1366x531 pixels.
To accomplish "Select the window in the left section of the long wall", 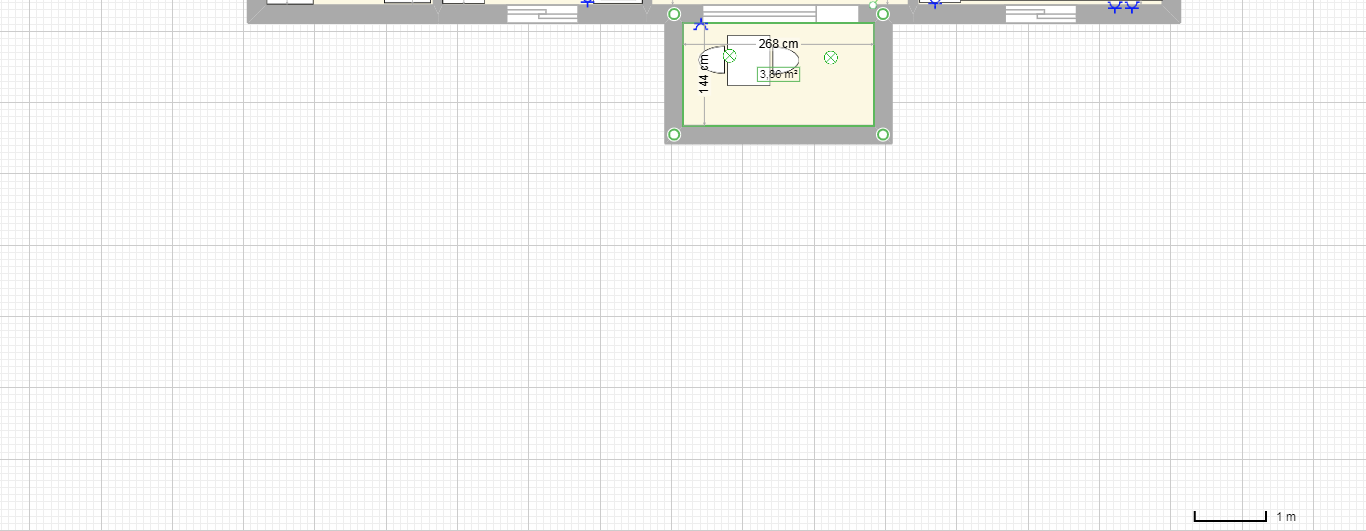I will [x=542, y=14].
